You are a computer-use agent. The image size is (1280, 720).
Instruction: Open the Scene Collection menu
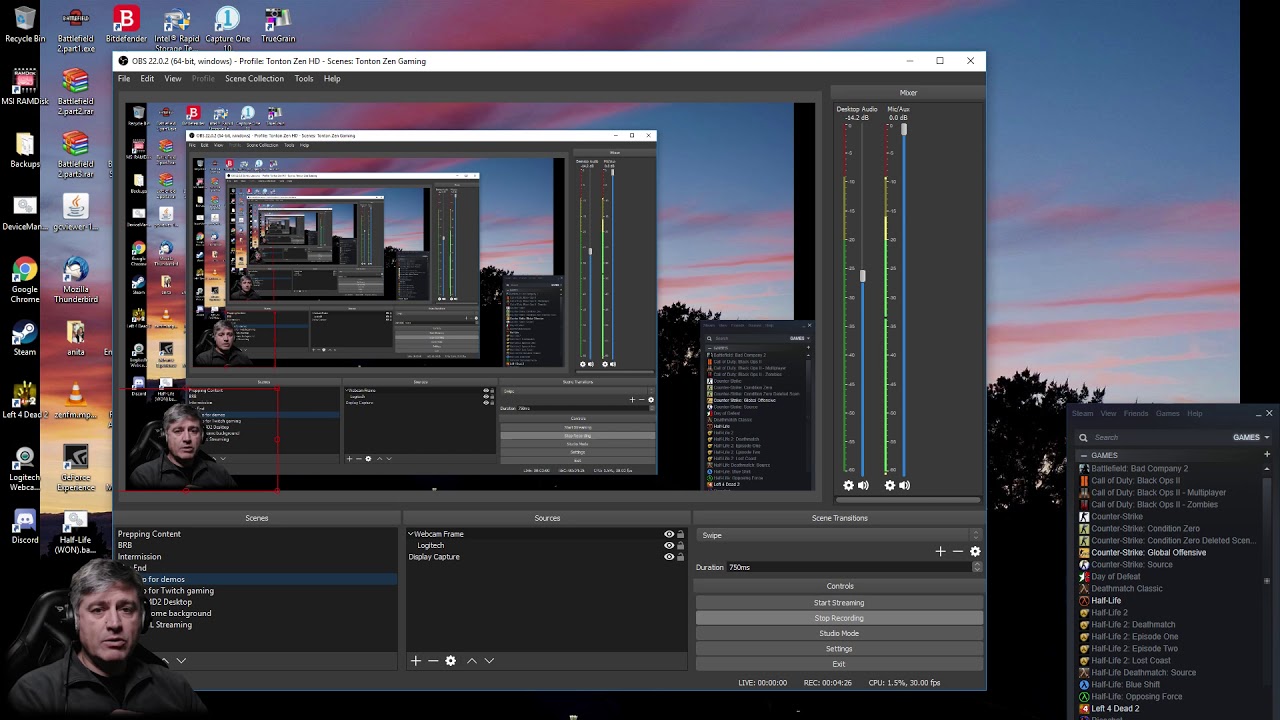[254, 79]
